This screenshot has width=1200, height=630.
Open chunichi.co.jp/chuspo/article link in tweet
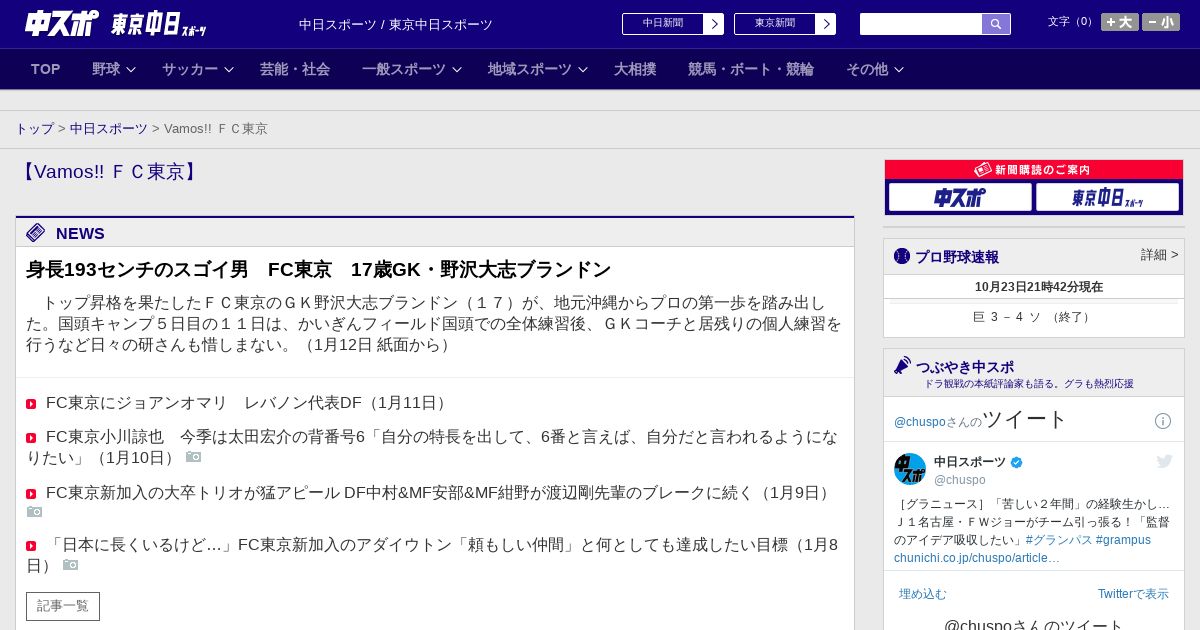977,558
